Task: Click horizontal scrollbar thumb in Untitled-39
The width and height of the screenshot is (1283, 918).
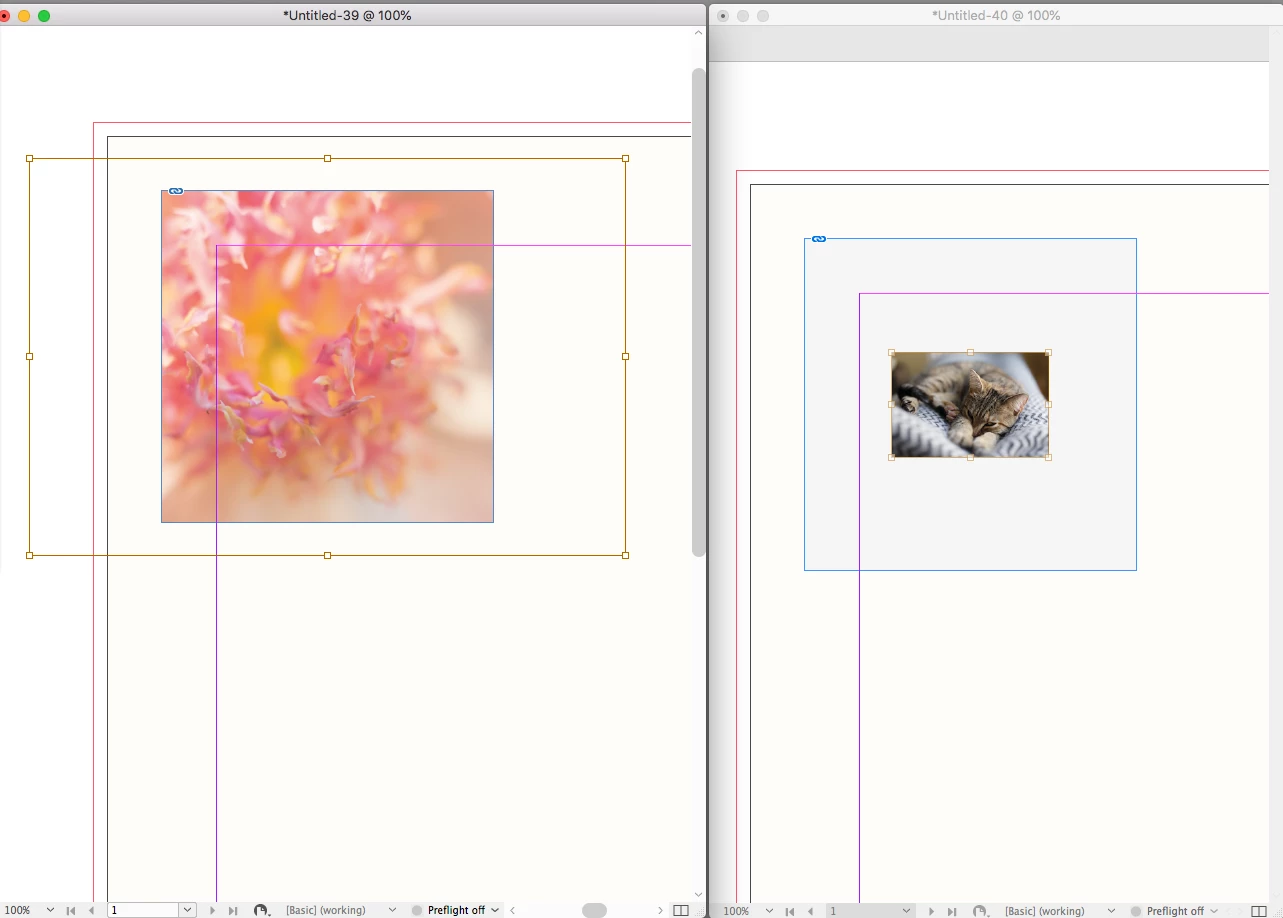Action: 594,910
